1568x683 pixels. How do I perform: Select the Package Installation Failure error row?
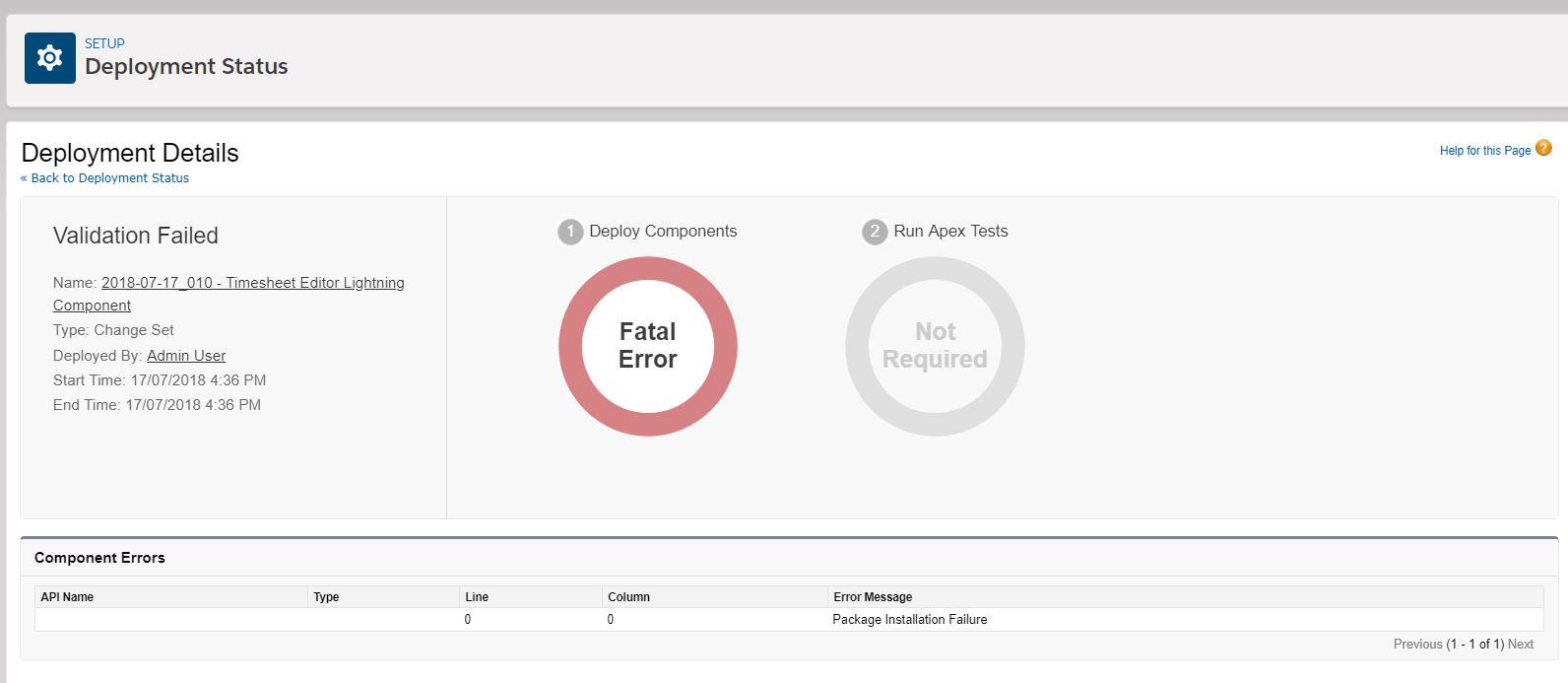909,620
